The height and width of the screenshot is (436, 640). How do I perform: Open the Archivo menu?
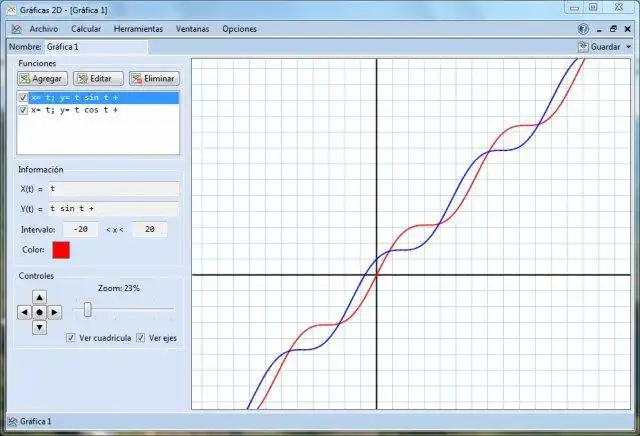(x=44, y=29)
